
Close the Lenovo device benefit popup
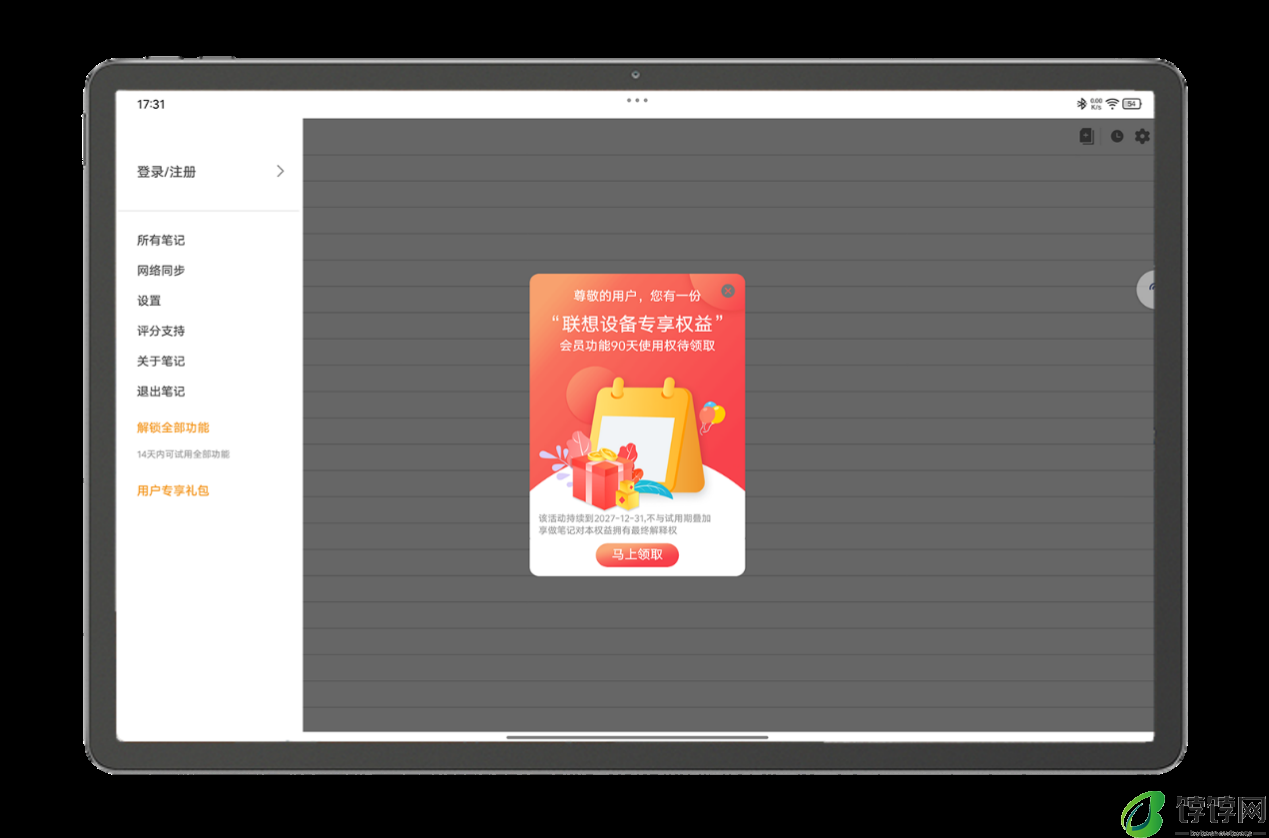(x=728, y=291)
